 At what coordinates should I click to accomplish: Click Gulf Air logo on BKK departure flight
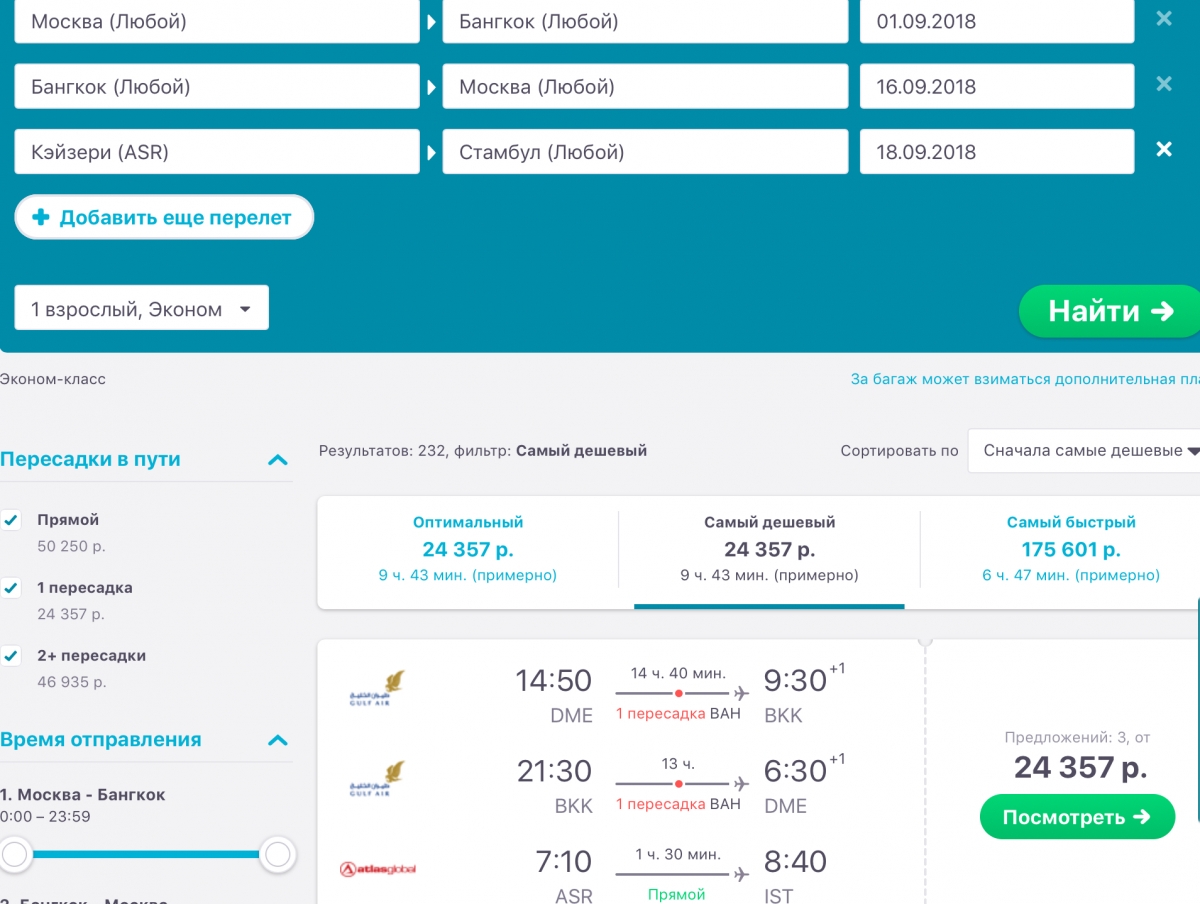point(377,779)
